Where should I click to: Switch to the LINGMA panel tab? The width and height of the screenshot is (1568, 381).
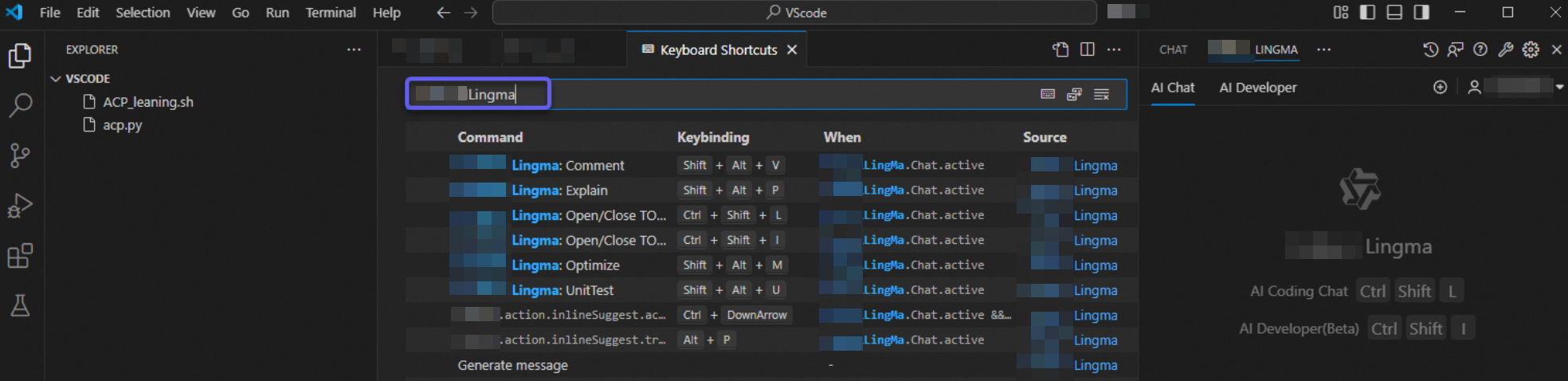pos(1276,49)
